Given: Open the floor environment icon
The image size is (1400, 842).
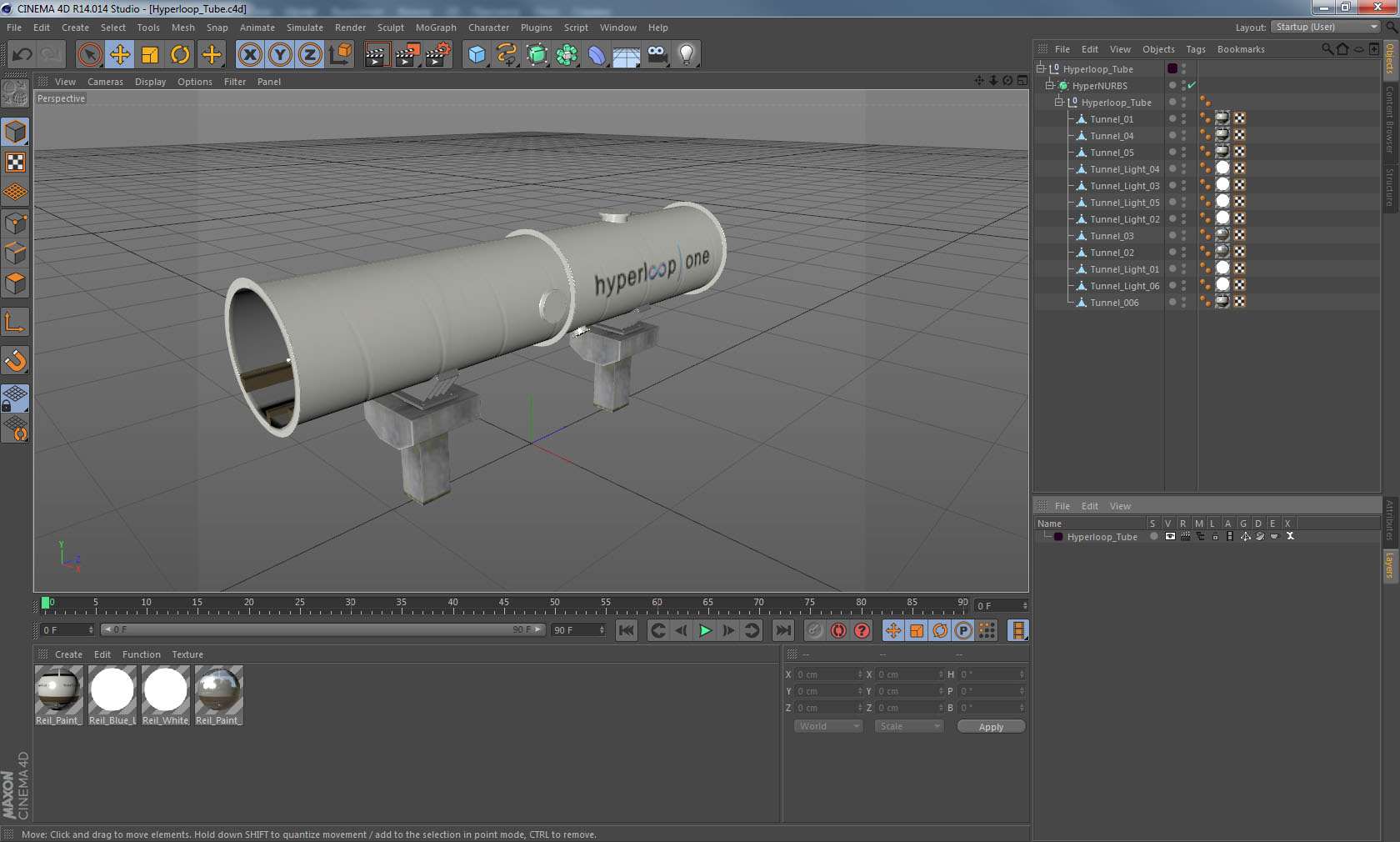Looking at the screenshot, I should [x=627, y=55].
